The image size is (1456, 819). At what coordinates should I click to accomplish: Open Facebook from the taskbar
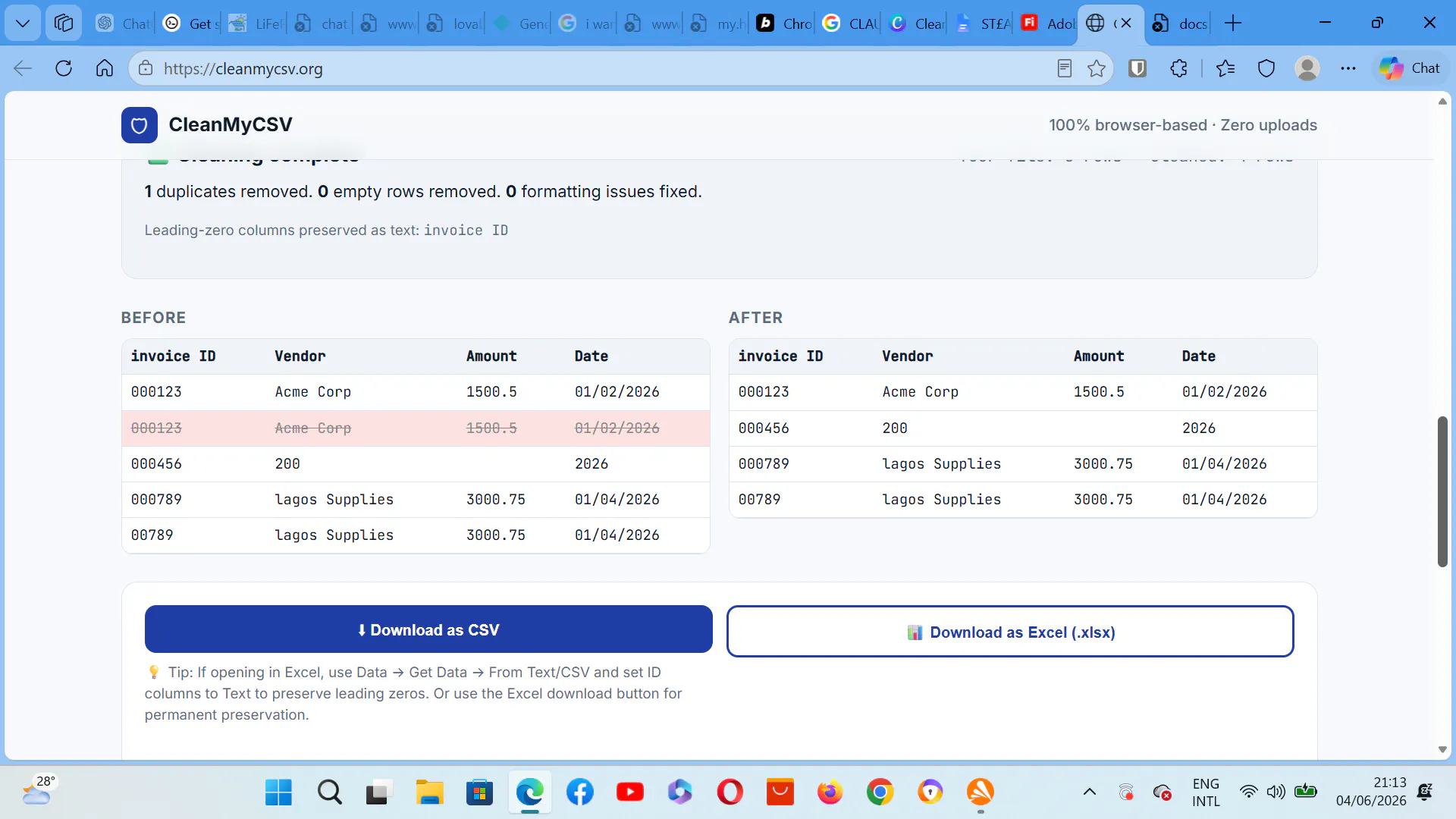579,792
